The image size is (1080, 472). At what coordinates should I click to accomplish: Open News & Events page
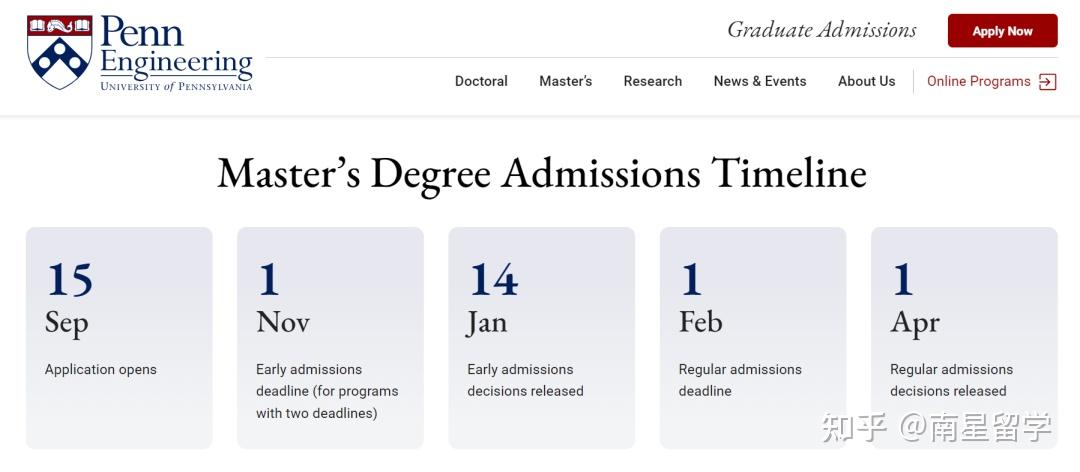coord(759,81)
